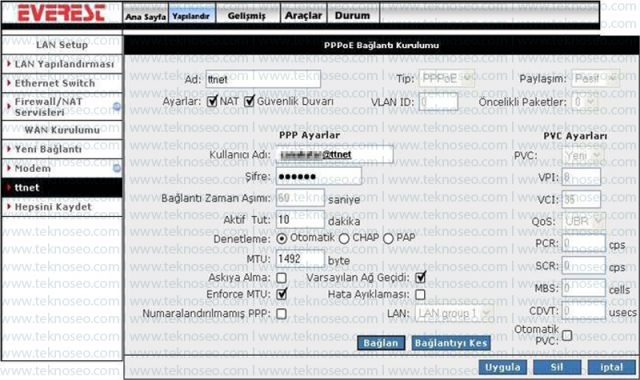Switch to the Yapılandır tab
Viewport: 640px width, 380px height.
click(x=191, y=16)
